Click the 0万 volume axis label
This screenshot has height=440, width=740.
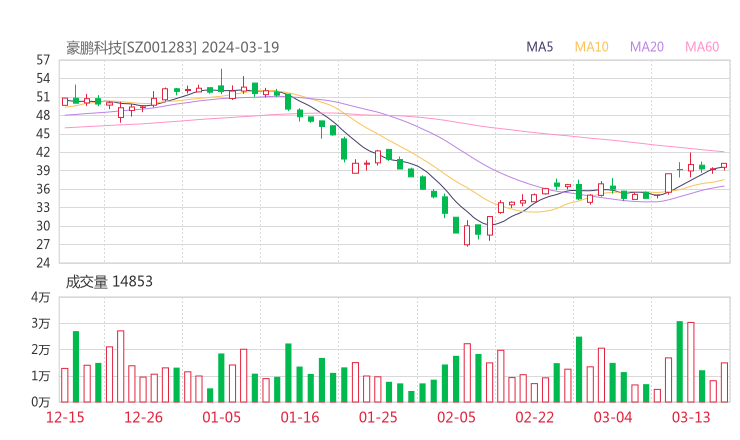coord(41,402)
